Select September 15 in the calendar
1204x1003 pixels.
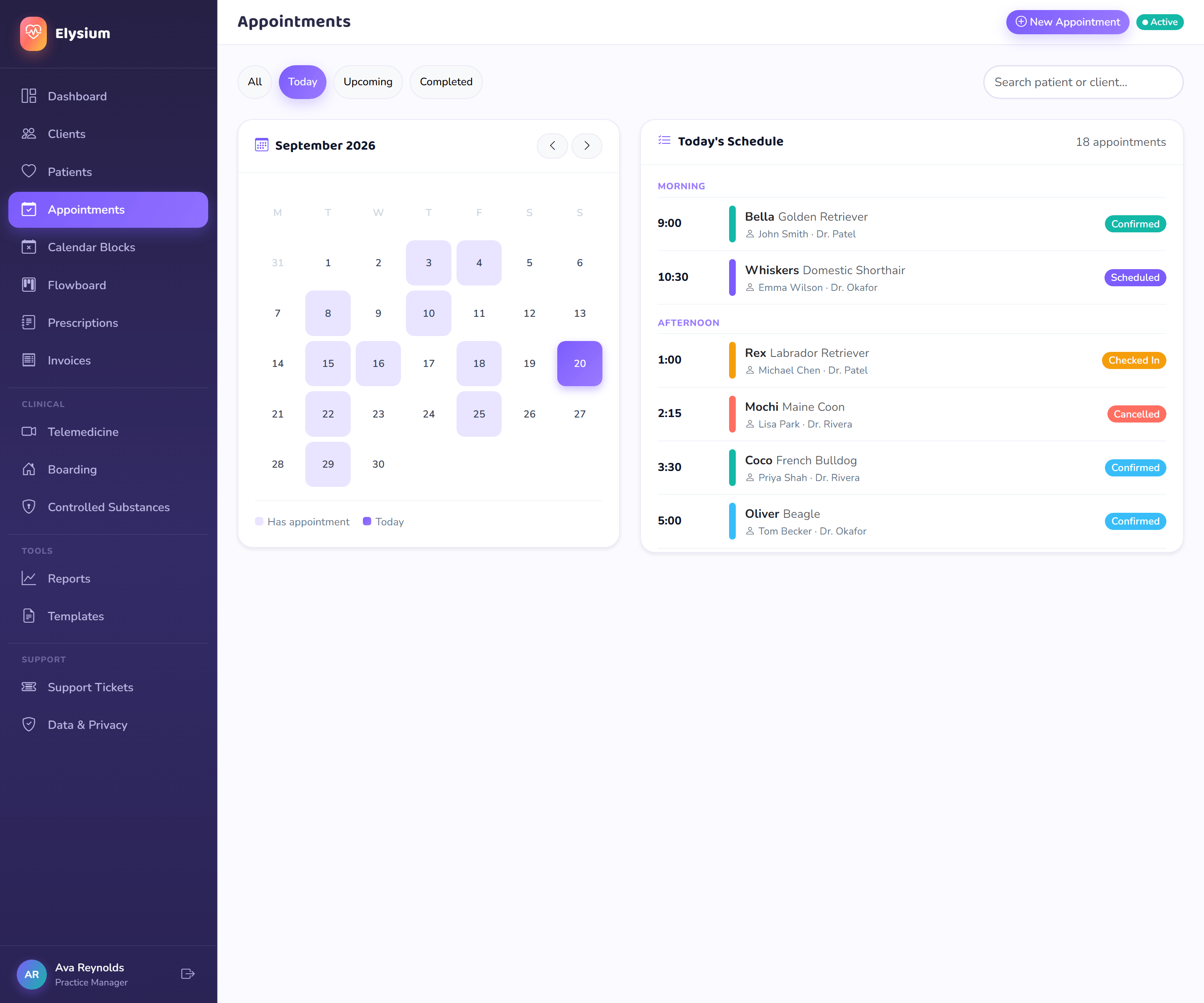pyautogui.click(x=328, y=363)
